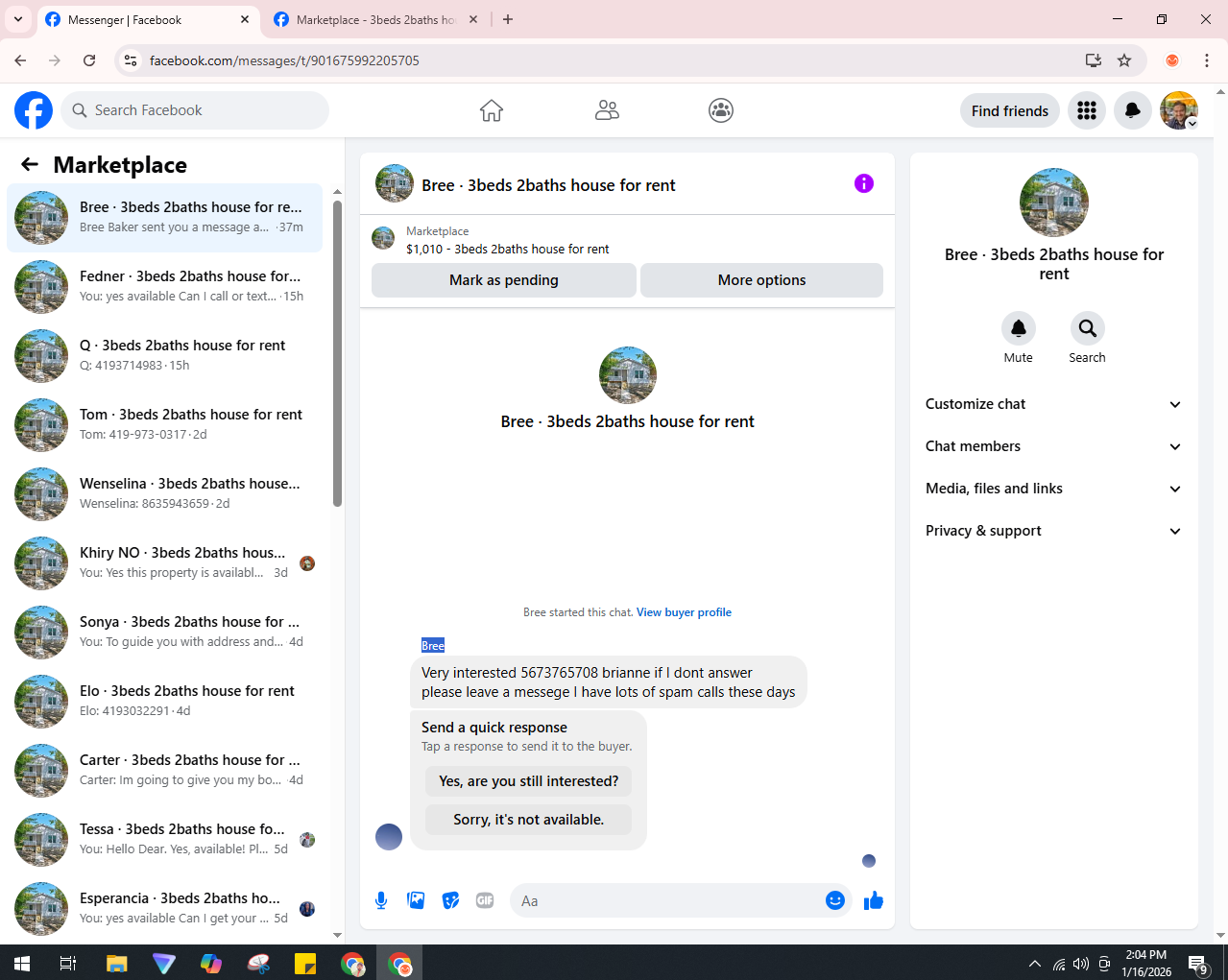This screenshot has height=980, width=1228.
Task: Mute this conversation bell icon
Action: pos(1019,328)
